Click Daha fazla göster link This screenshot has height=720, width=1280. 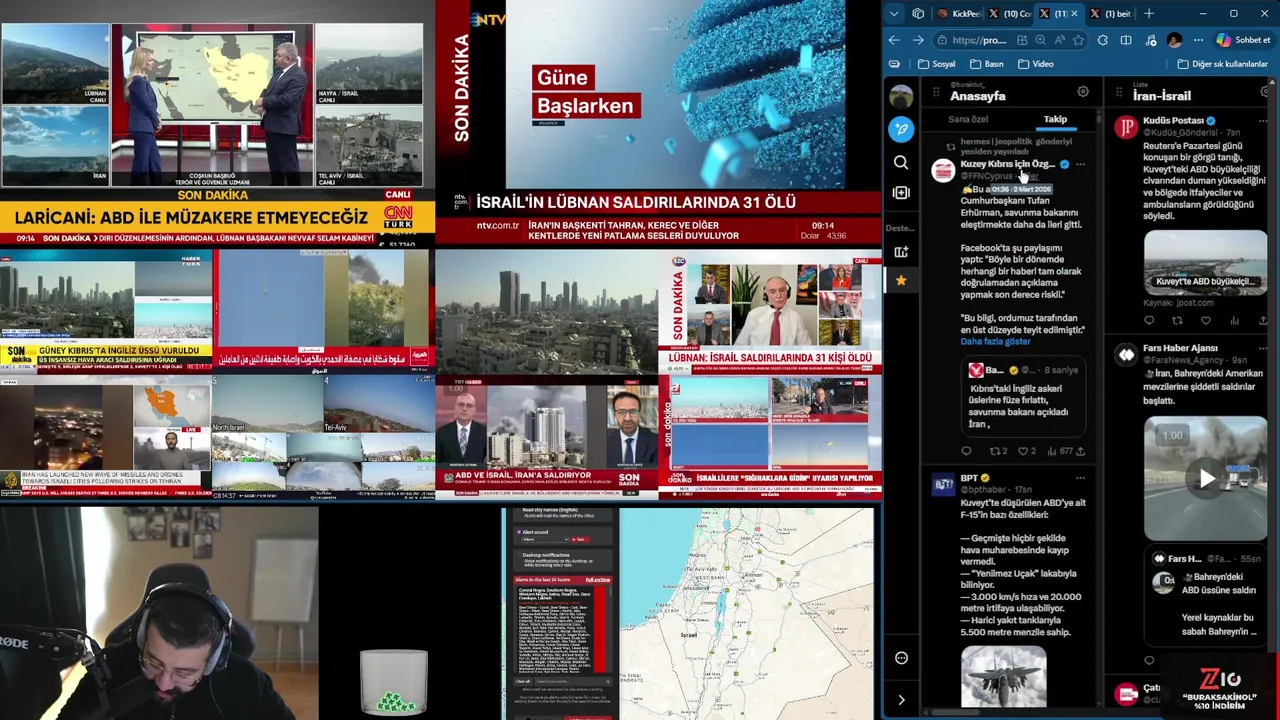(x=996, y=341)
